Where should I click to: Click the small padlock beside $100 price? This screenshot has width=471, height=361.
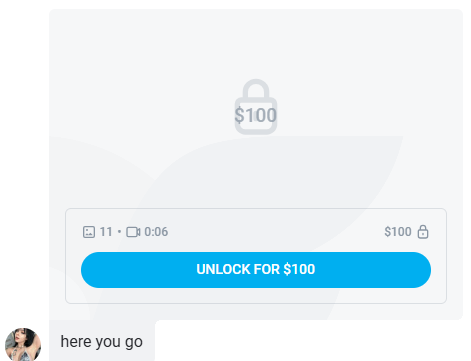click(423, 232)
